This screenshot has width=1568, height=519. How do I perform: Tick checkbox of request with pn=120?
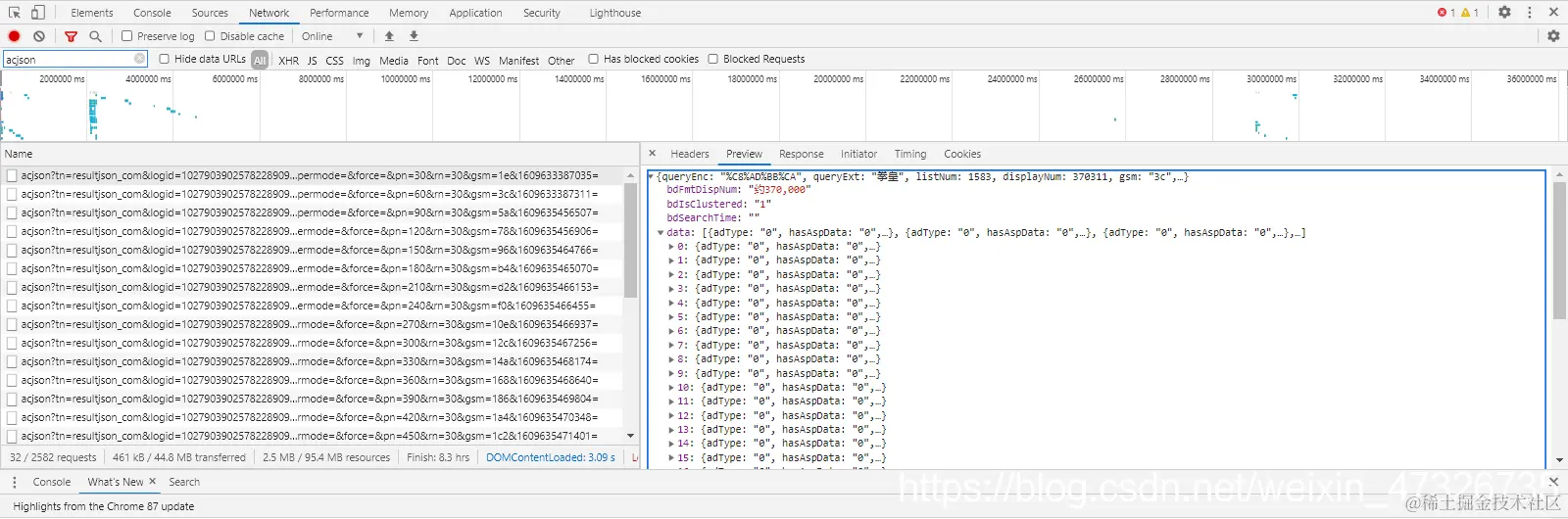[x=12, y=231]
